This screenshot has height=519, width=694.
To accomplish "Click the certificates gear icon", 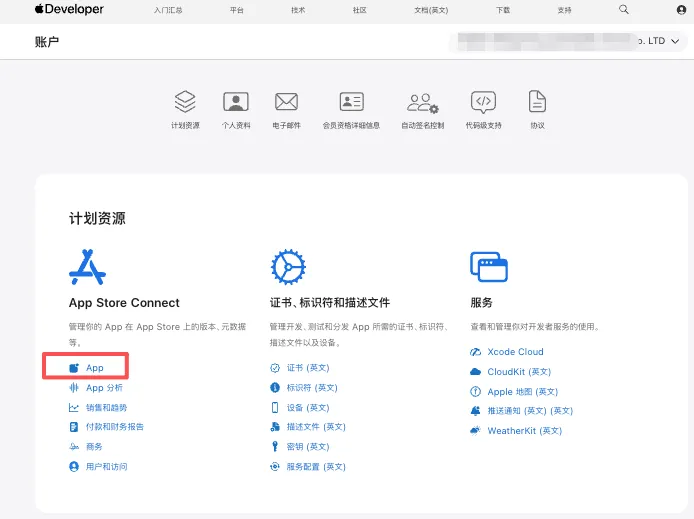I will (288, 267).
